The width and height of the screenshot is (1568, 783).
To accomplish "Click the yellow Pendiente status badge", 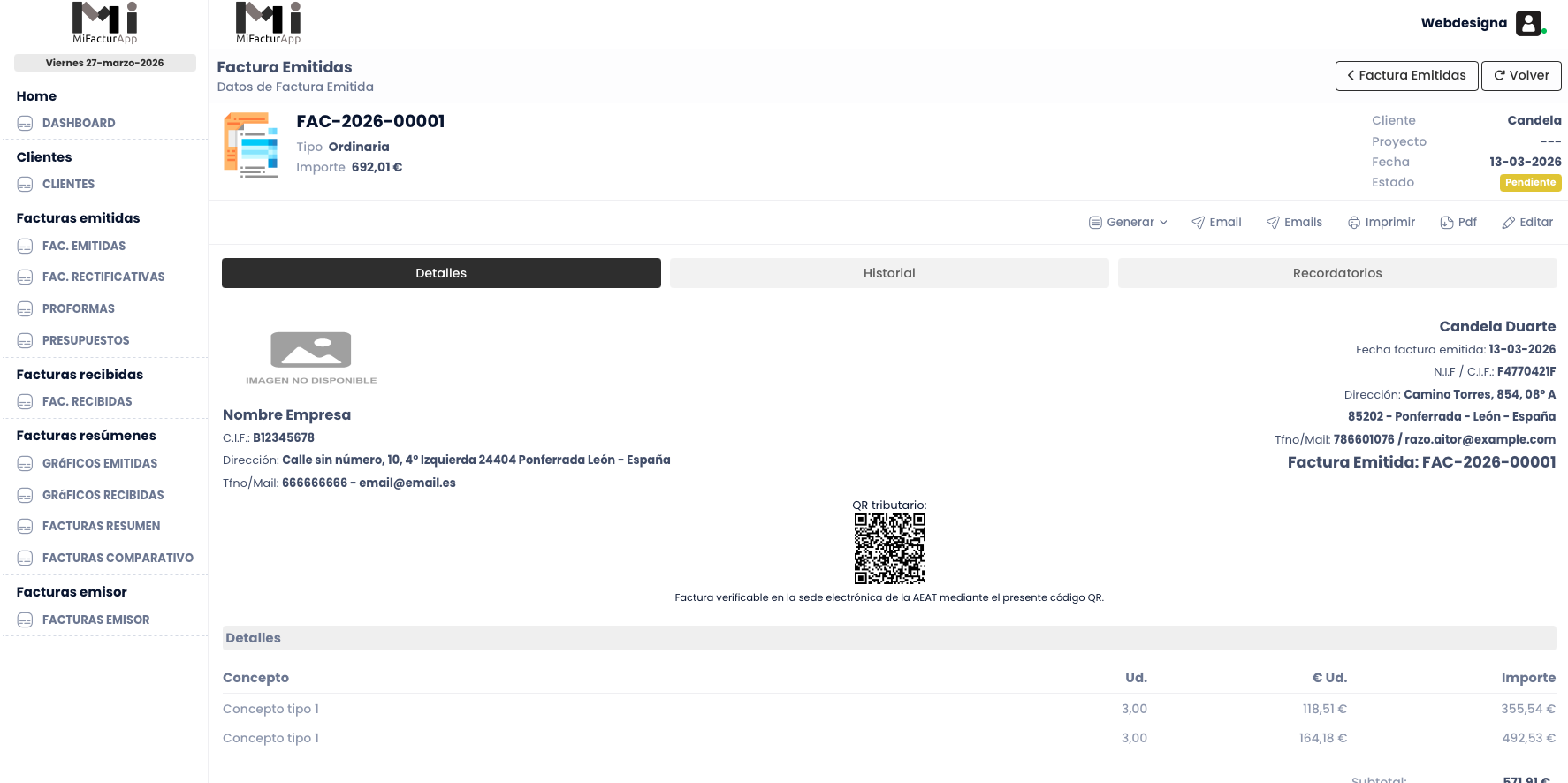I will click(x=1530, y=183).
